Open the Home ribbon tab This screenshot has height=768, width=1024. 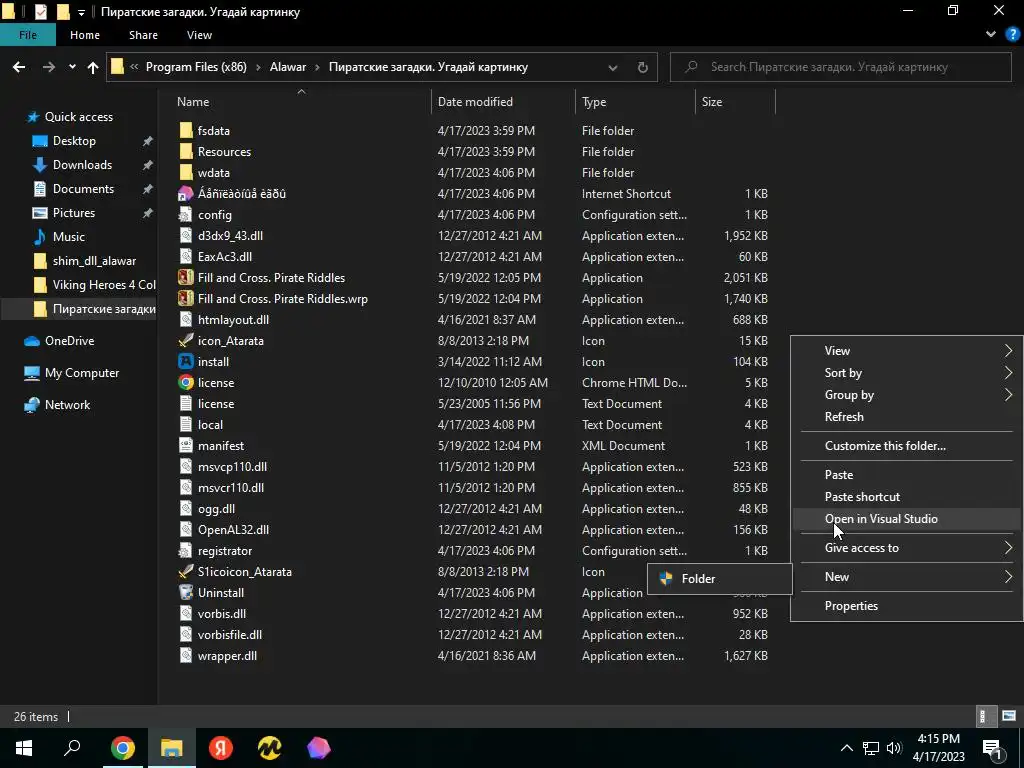point(85,35)
